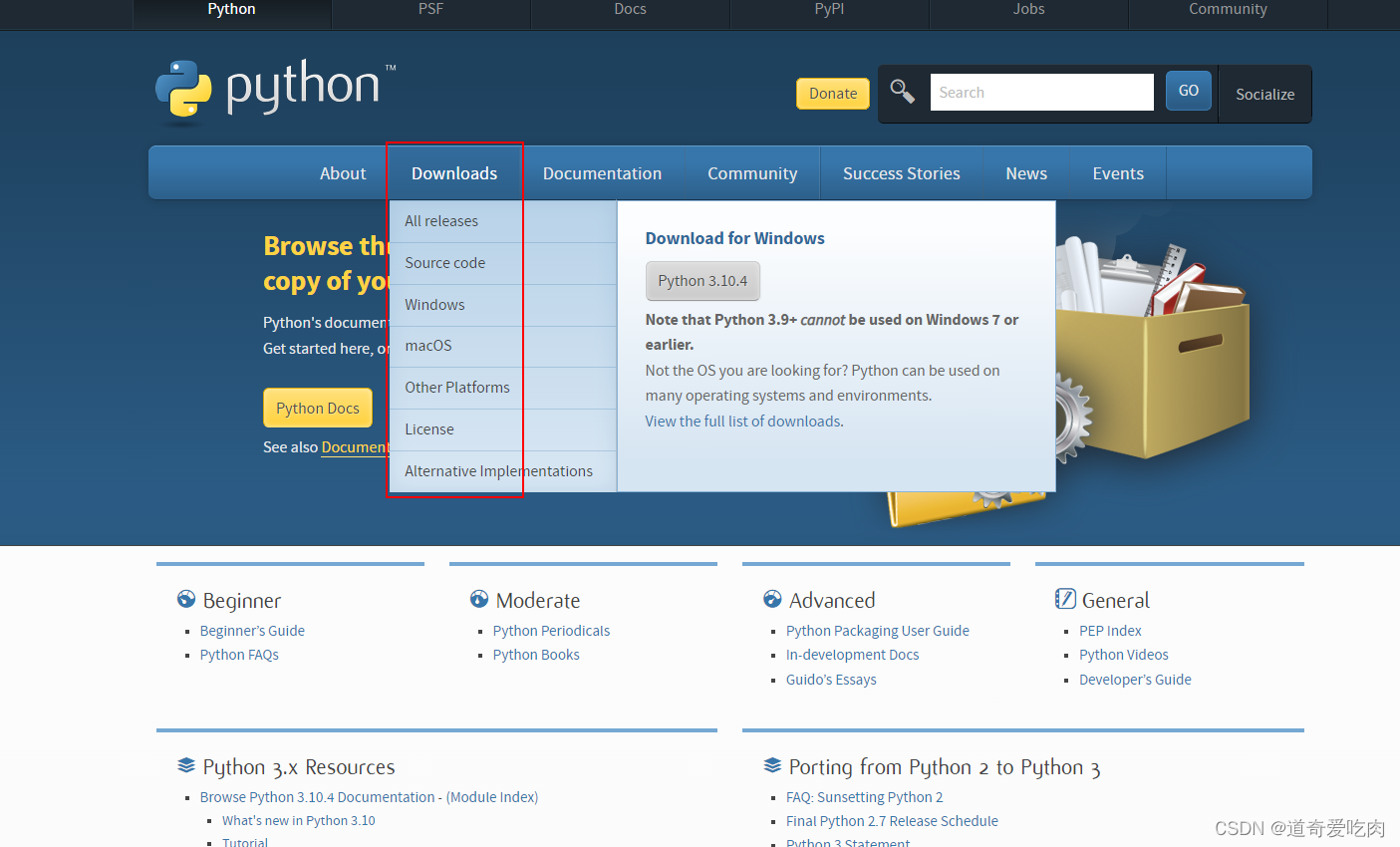The height and width of the screenshot is (847, 1400).
Task: Open the Community navigation menu
Action: point(752,173)
